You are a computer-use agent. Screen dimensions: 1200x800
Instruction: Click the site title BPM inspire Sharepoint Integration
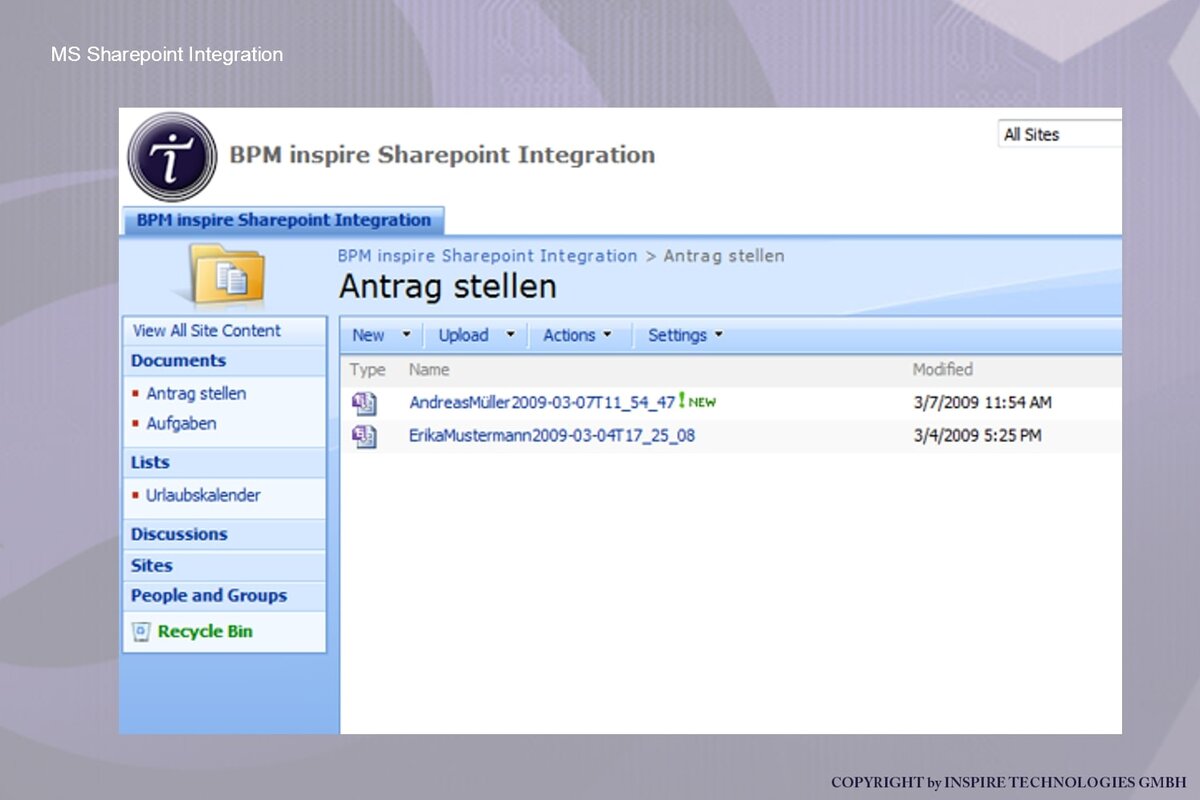[x=442, y=155]
